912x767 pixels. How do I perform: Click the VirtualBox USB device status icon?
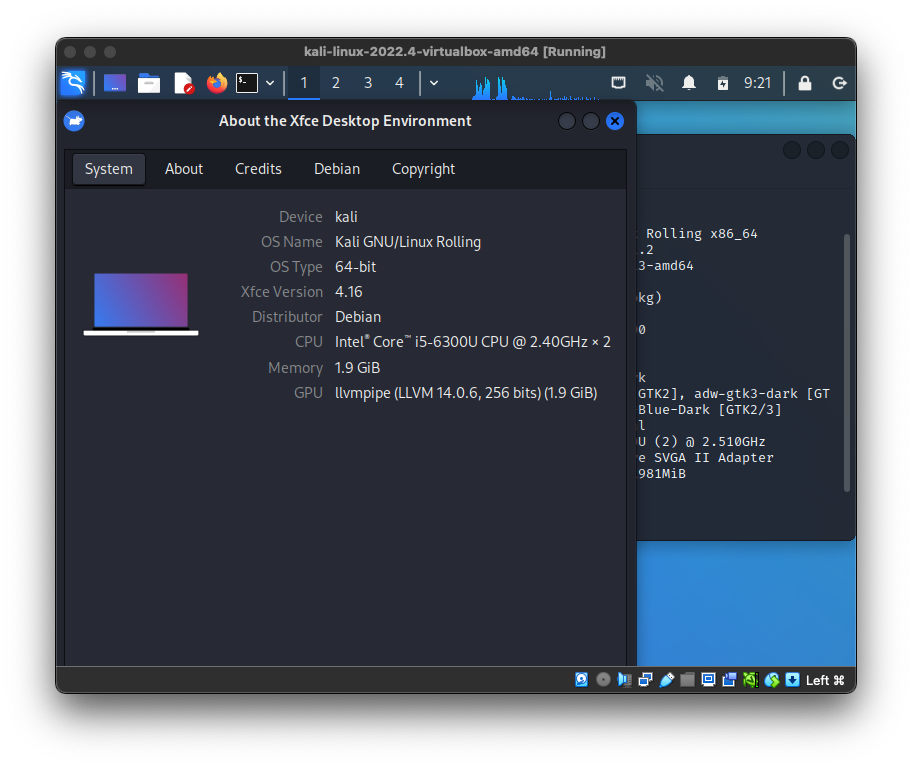665,680
